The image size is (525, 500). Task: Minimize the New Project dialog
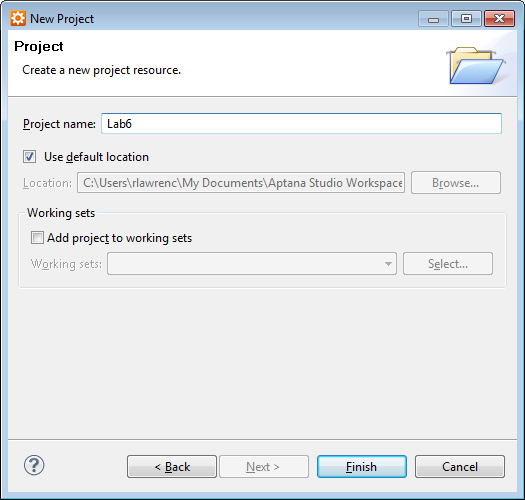(x=433, y=18)
